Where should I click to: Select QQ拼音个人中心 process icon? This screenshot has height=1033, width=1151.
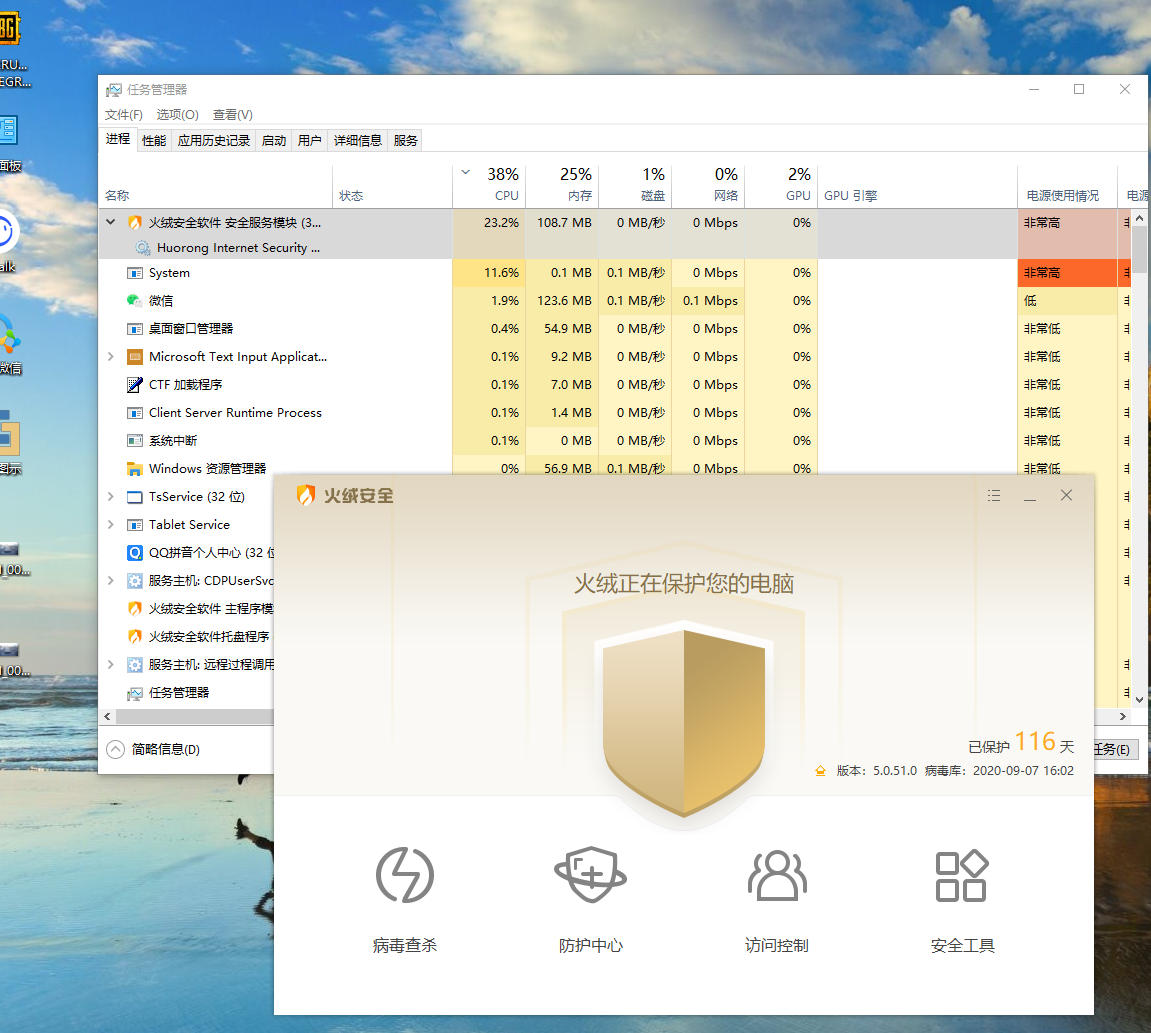pos(134,552)
